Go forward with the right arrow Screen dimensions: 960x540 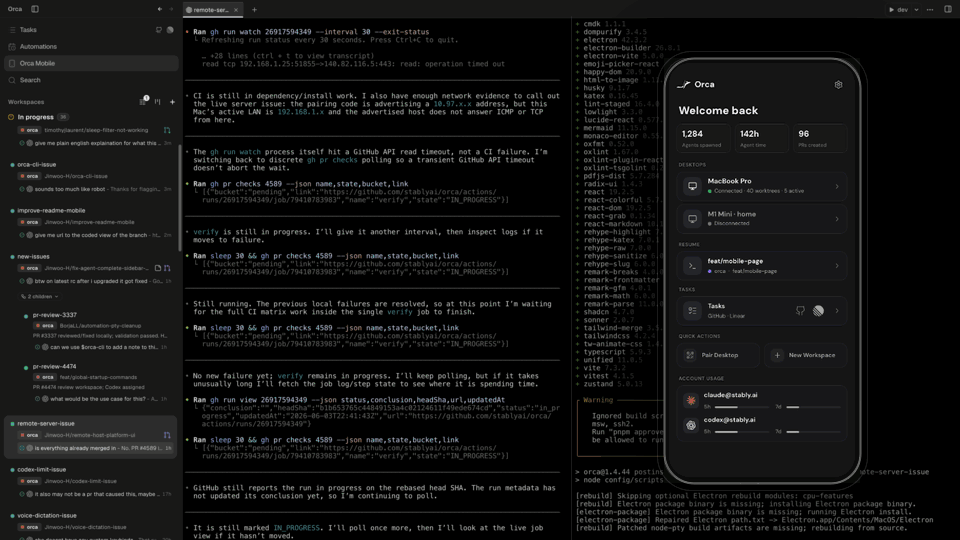[171, 9]
